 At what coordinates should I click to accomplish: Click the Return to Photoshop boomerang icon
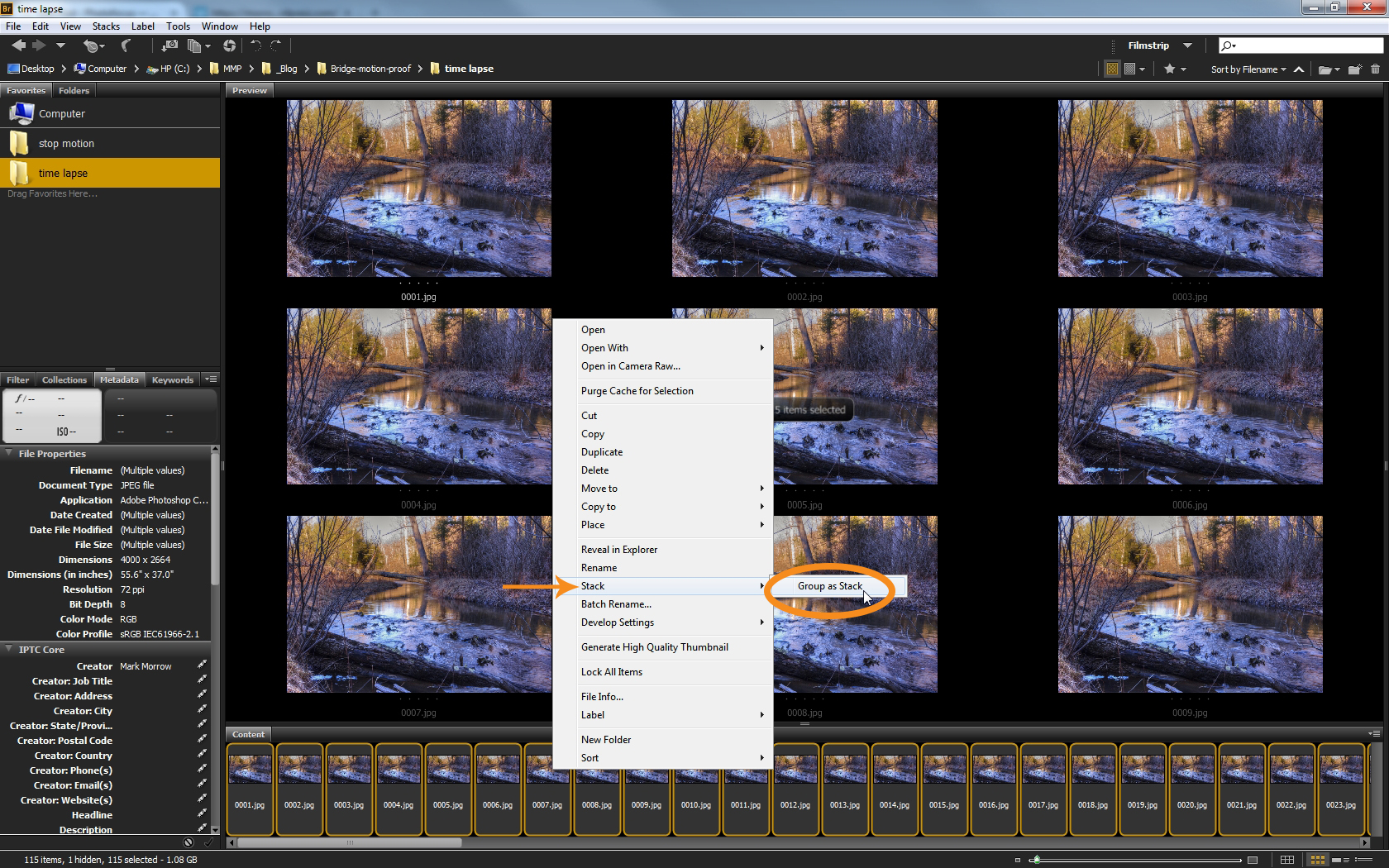[x=126, y=46]
